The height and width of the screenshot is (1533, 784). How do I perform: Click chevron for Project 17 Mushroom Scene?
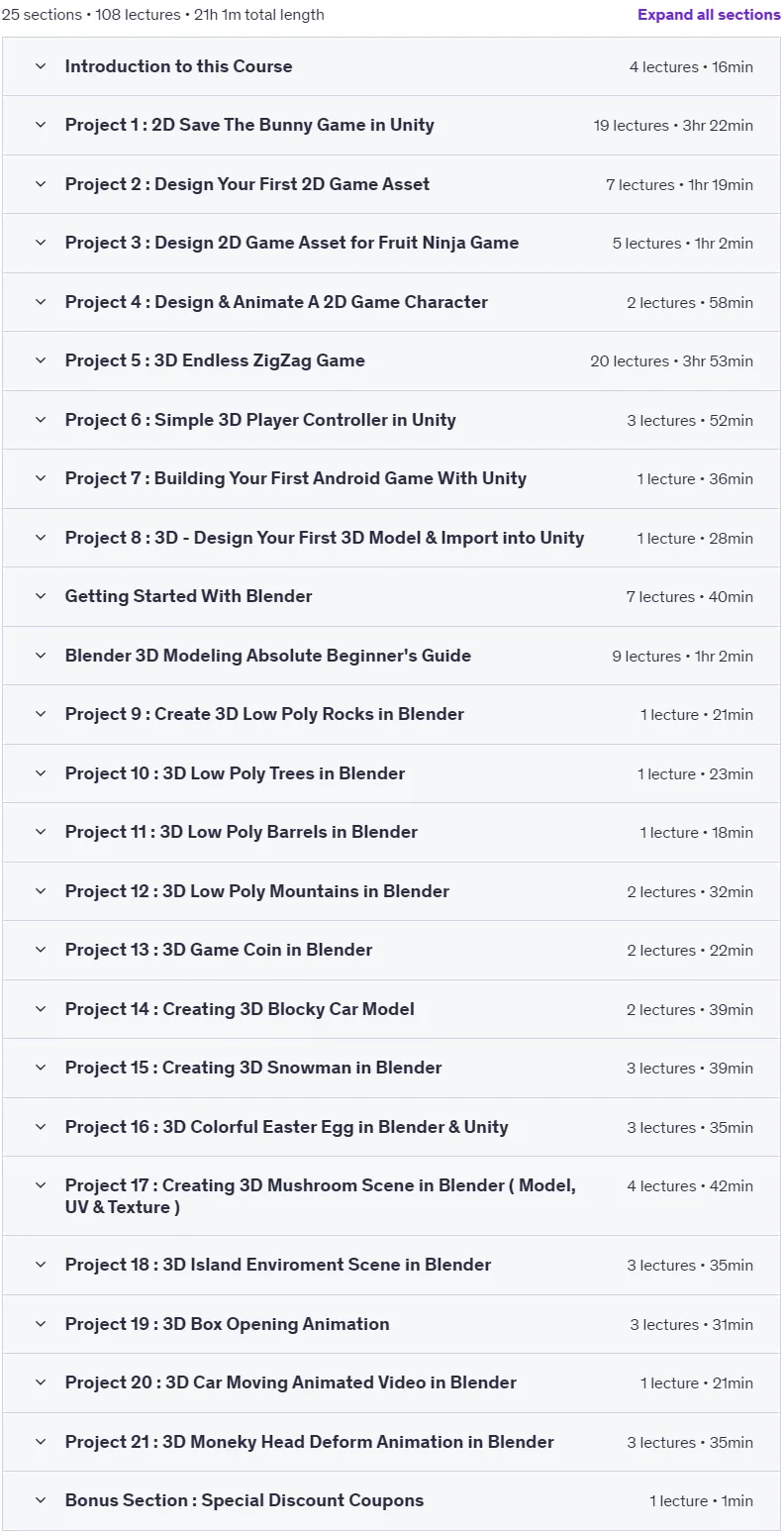click(41, 1185)
